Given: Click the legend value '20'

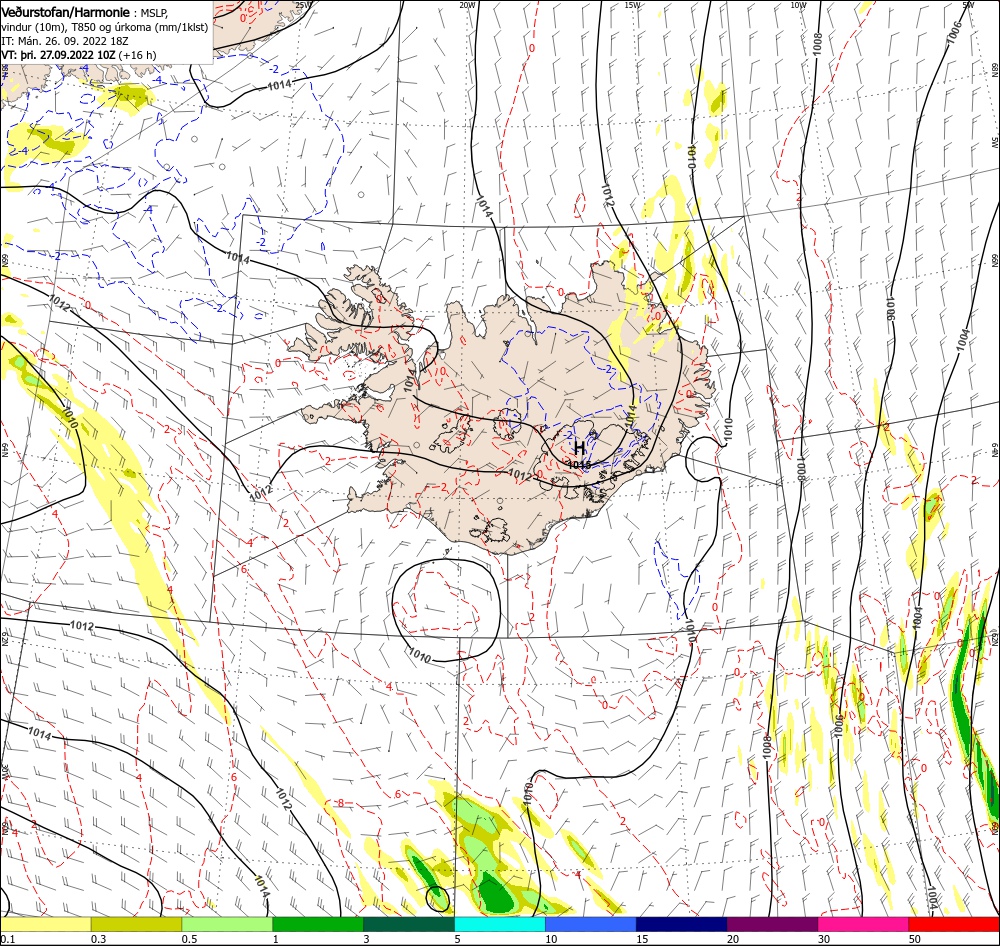Looking at the screenshot, I should (x=733, y=939).
